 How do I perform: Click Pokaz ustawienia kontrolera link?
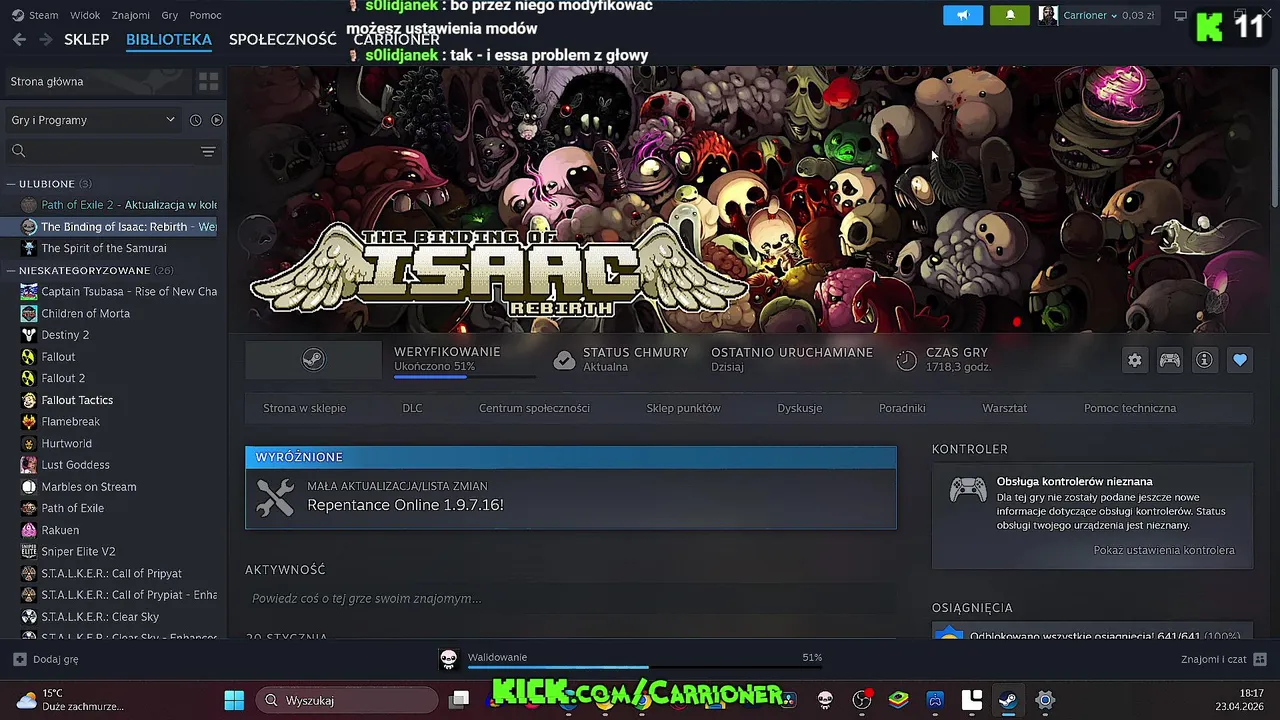coord(1164,550)
